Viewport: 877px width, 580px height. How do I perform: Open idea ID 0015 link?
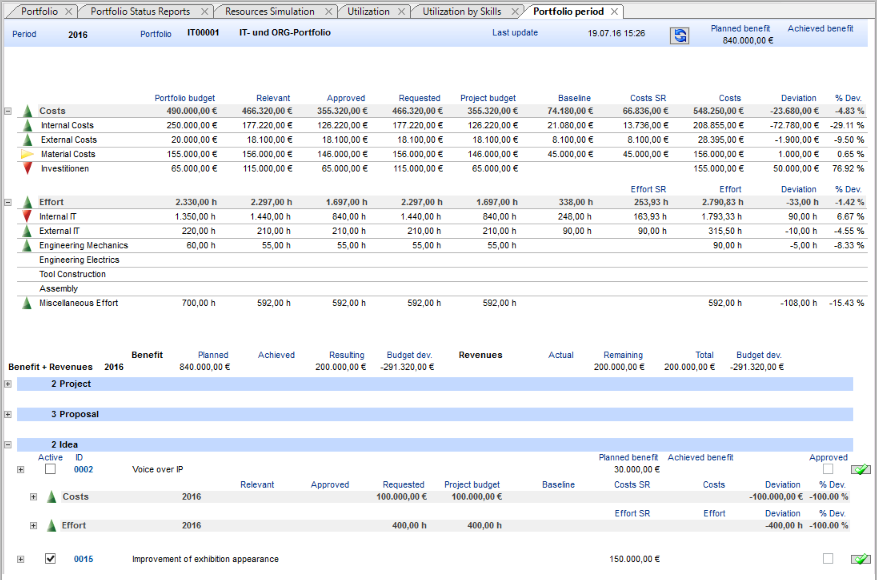point(83,559)
